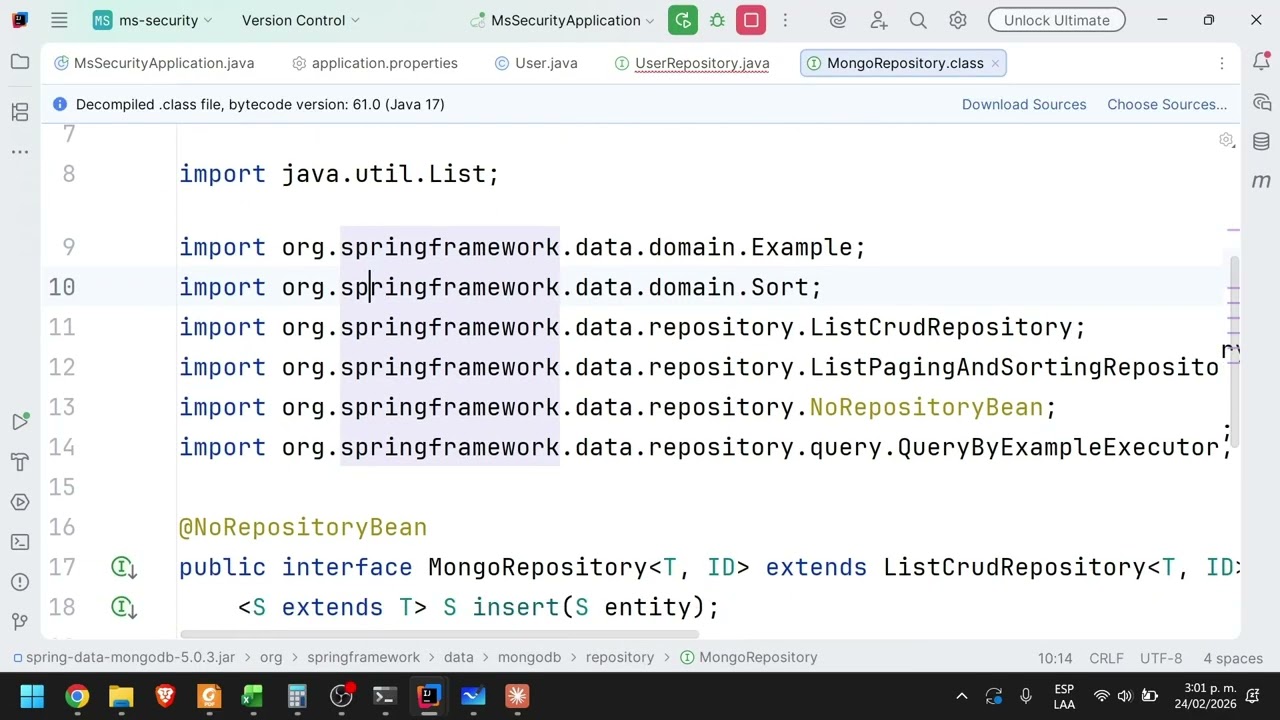Stop the running application
The width and height of the screenshot is (1280, 720).
click(751, 20)
